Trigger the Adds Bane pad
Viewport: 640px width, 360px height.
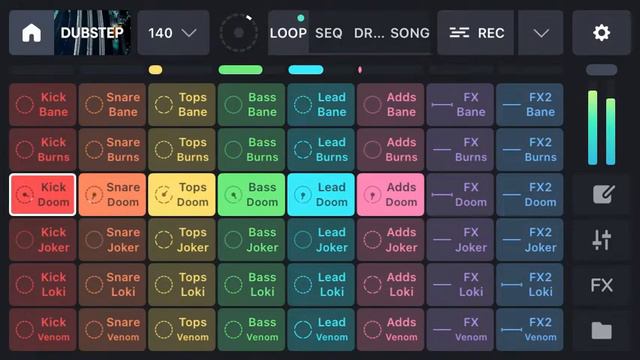point(391,104)
